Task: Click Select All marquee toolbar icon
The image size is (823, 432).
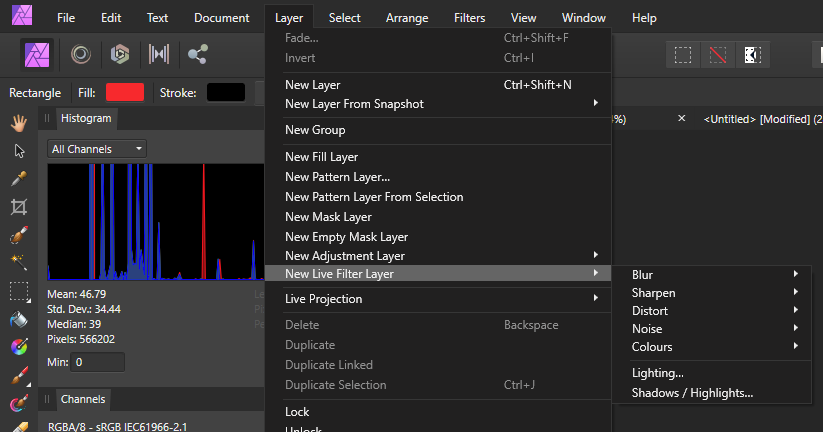Action: 682,55
